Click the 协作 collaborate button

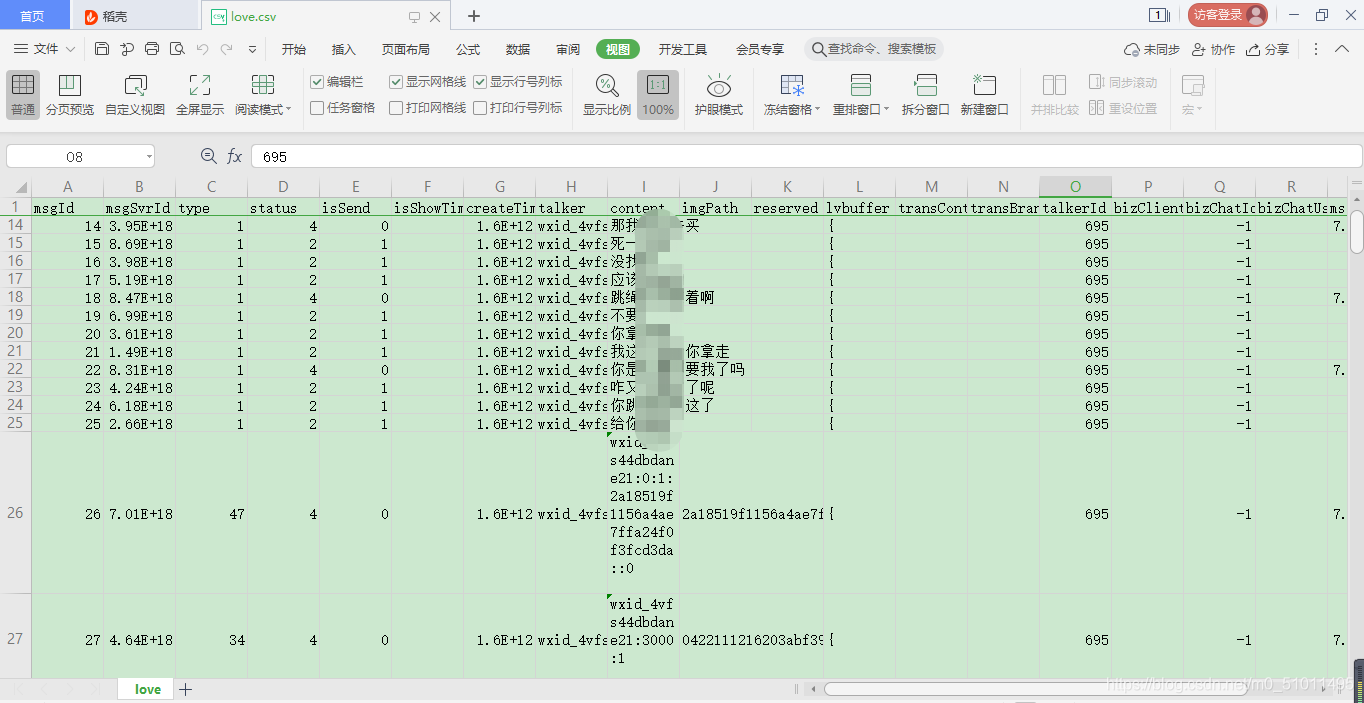point(1213,49)
